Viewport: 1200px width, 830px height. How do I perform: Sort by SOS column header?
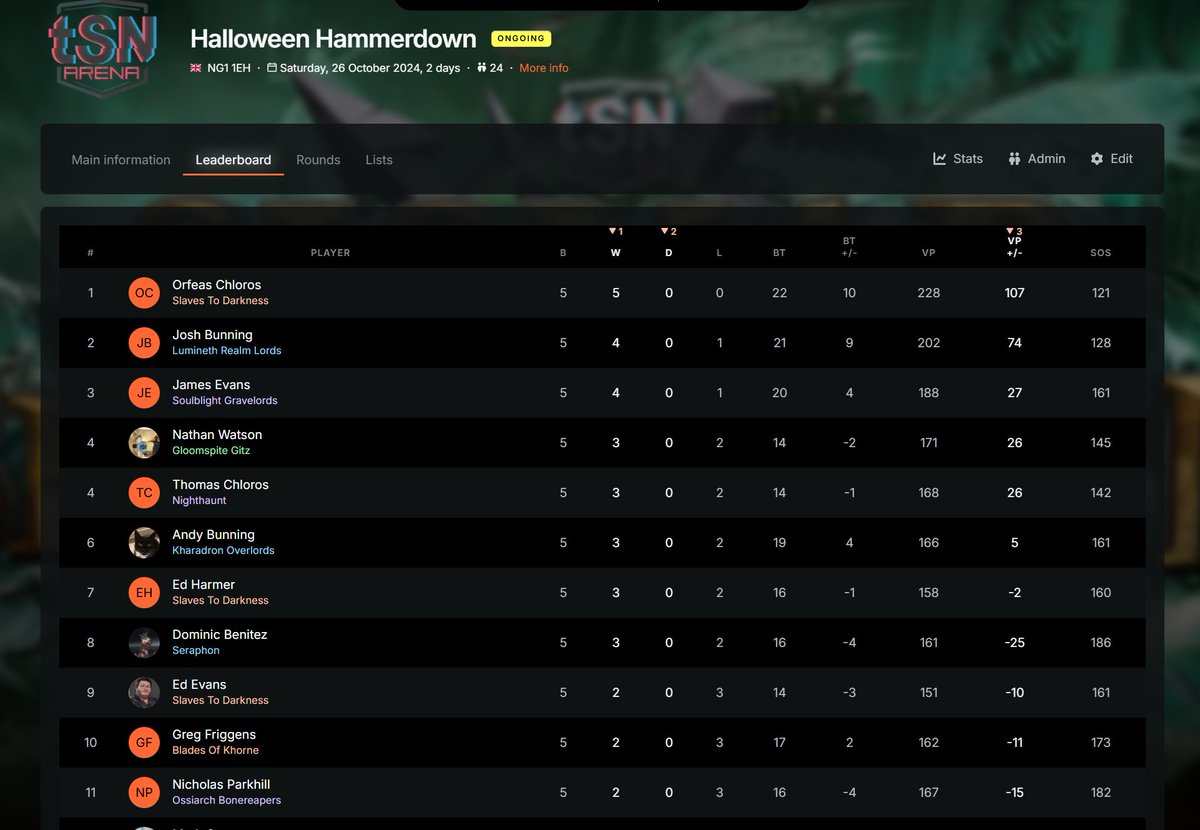[1101, 253]
